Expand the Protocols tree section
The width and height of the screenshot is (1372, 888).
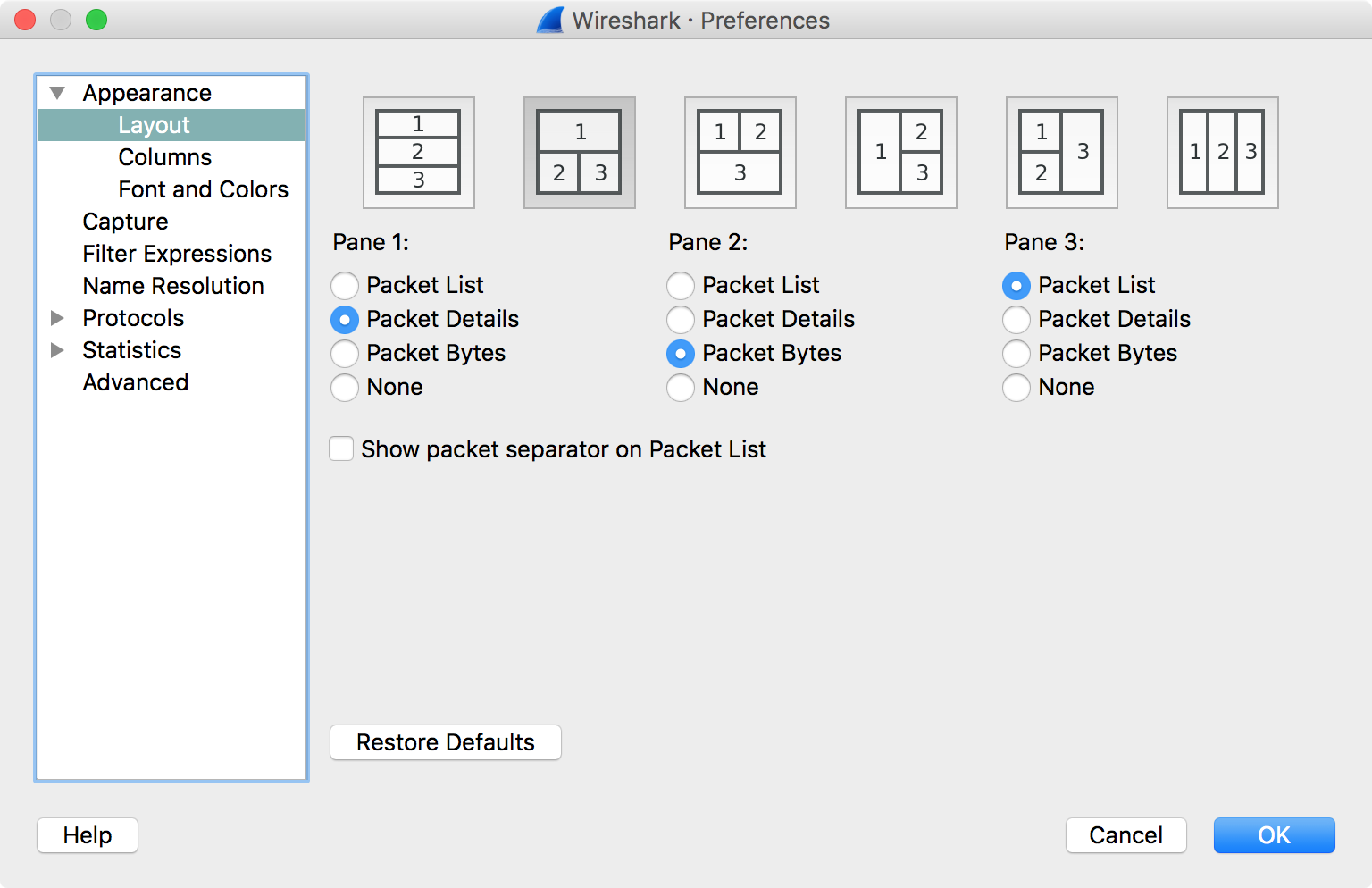pos(58,318)
